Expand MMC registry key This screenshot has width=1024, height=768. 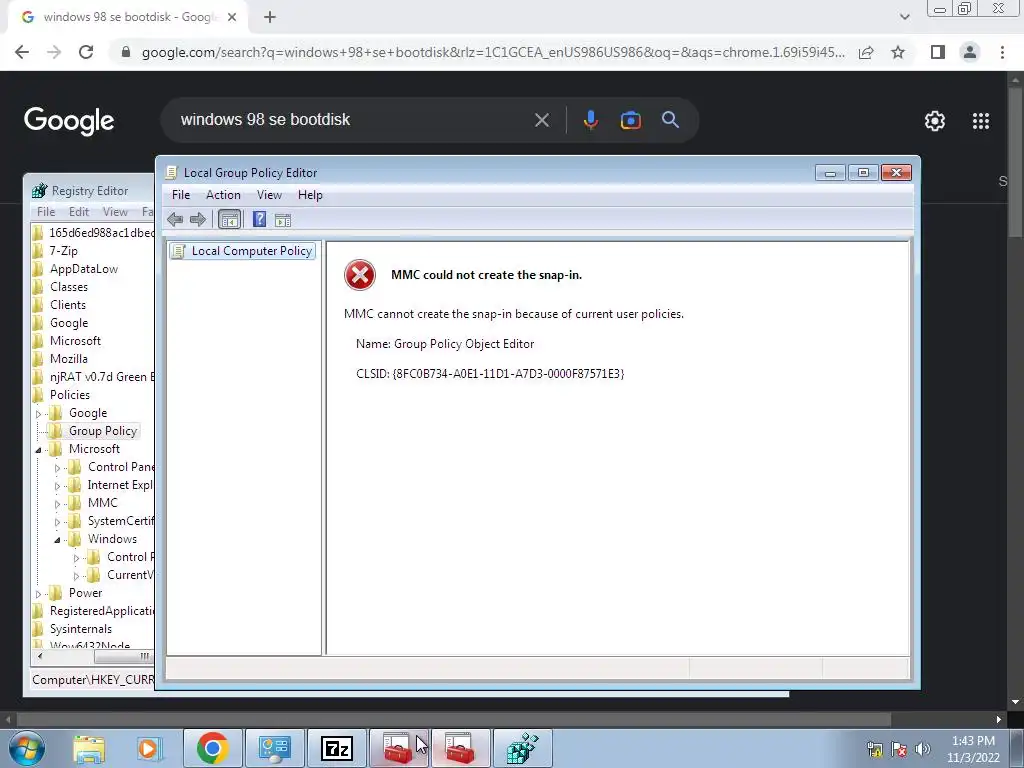57,504
